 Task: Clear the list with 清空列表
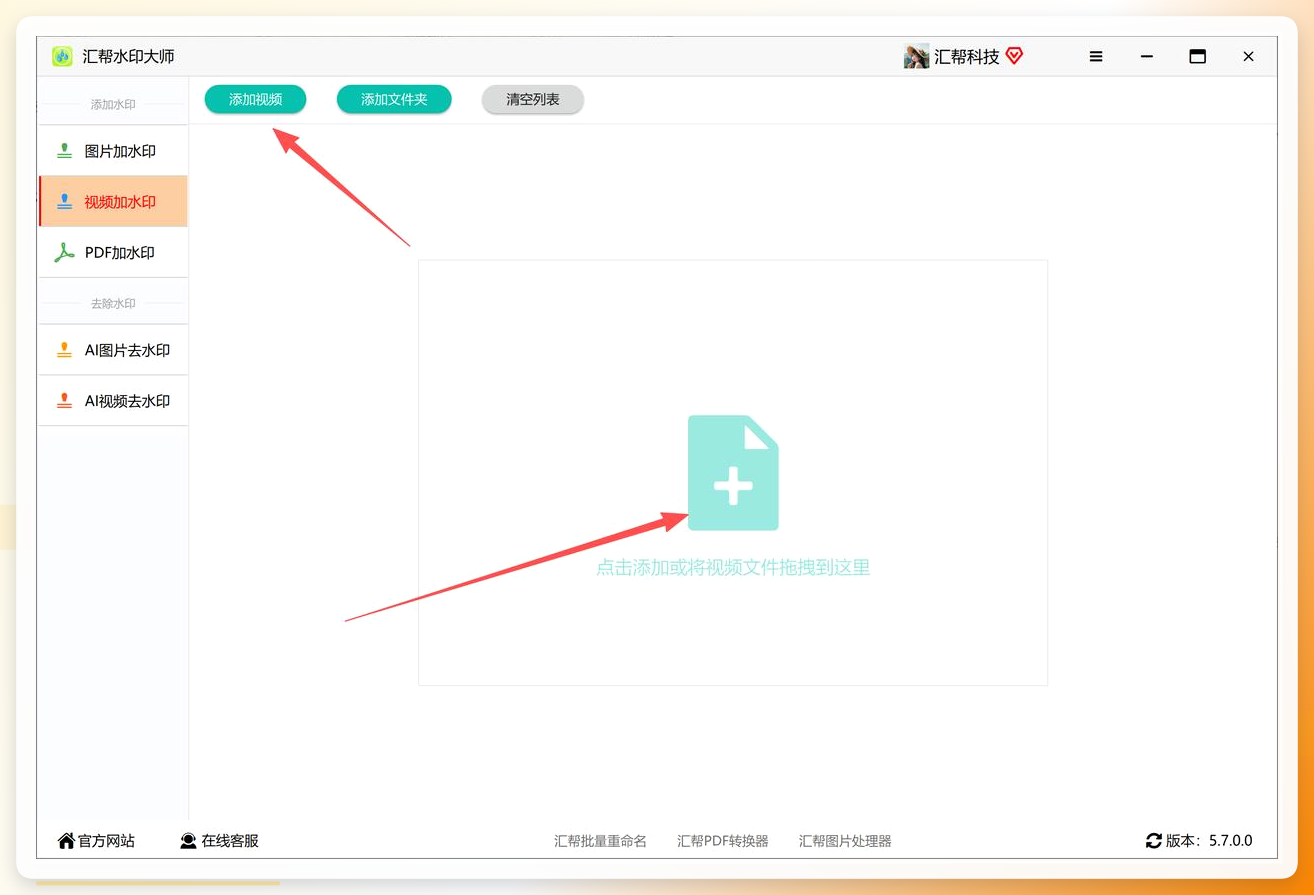533,99
